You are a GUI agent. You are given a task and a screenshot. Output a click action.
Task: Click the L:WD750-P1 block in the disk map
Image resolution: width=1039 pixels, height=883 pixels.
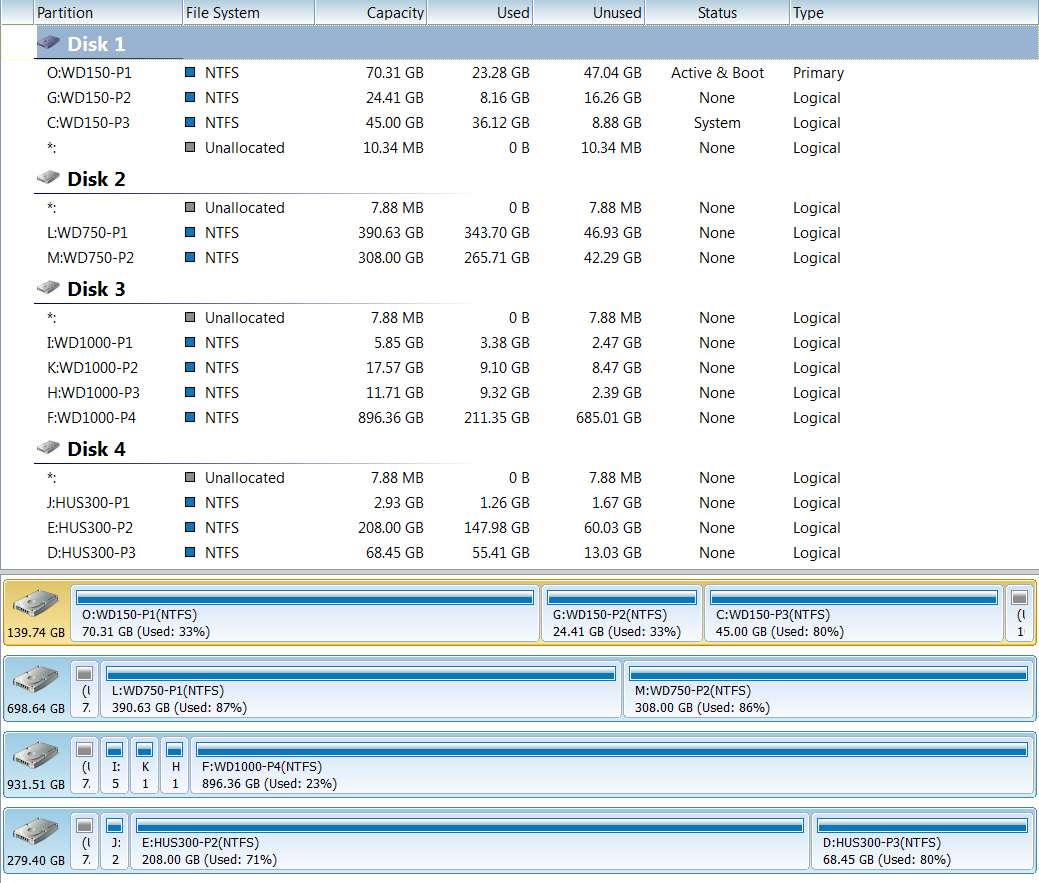(360, 689)
